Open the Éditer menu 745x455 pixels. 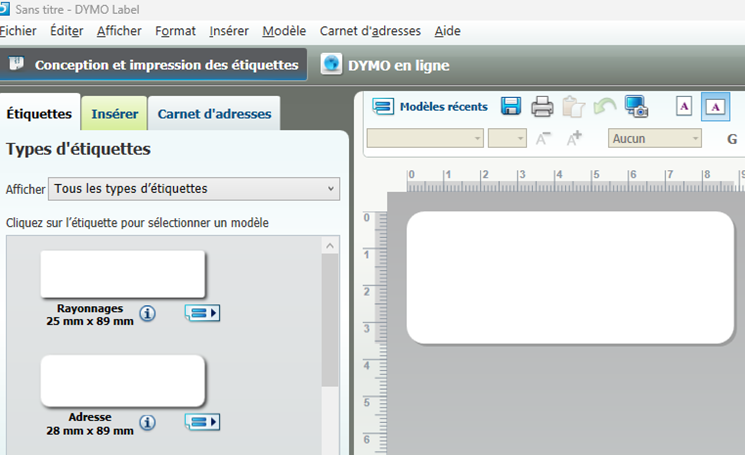pos(67,31)
